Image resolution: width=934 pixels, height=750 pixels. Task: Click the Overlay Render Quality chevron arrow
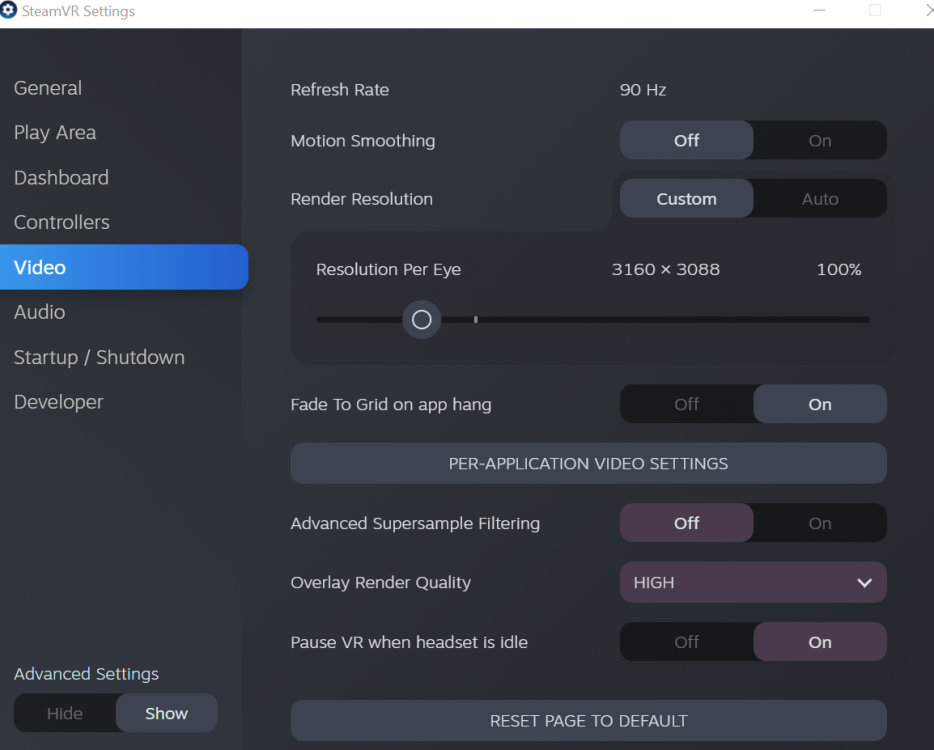tap(864, 583)
